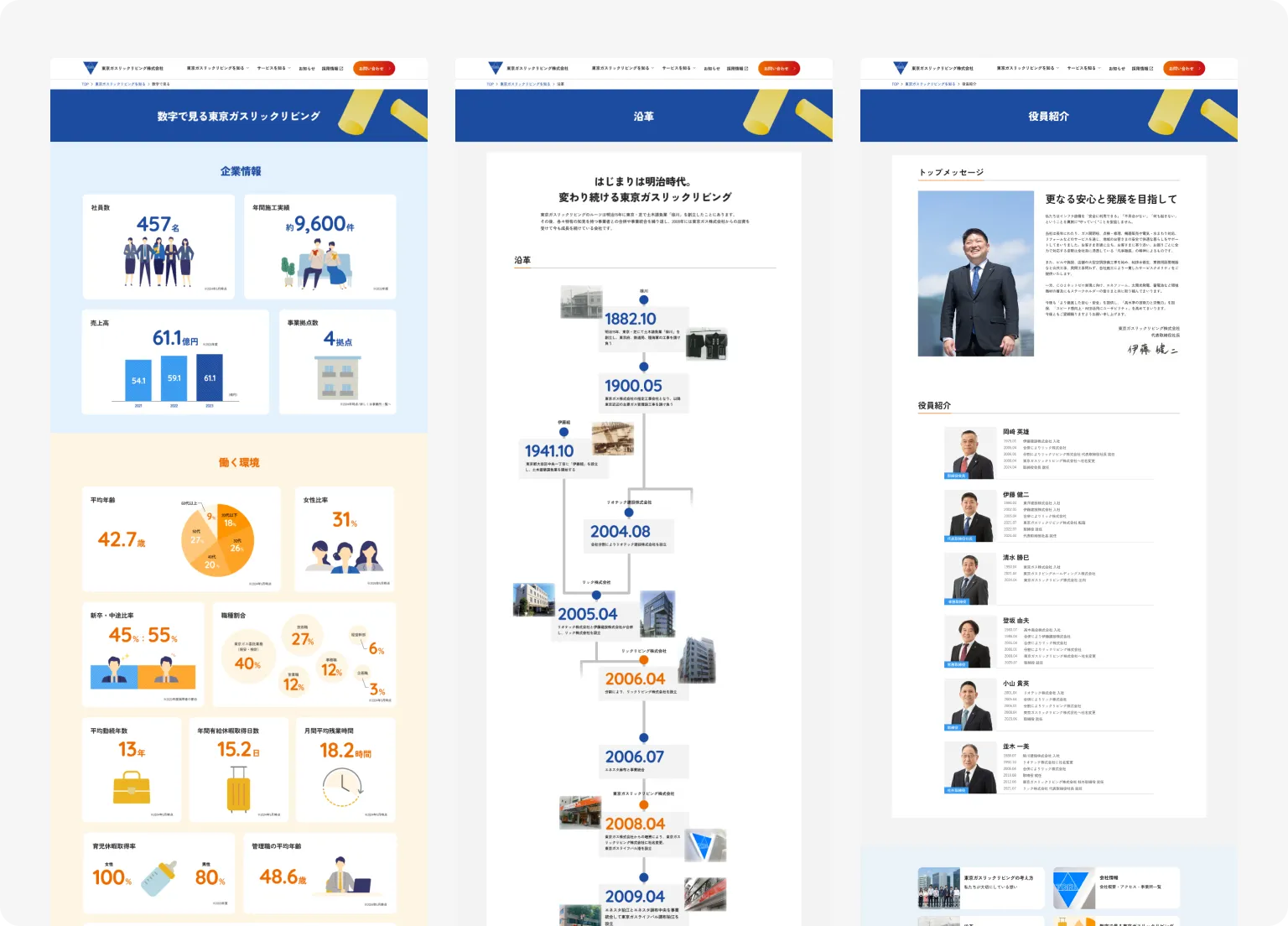Click the 27% bubble in the 職種割合 card
Image resolution: width=1288 pixels, height=926 pixels.
pos(303,635)
